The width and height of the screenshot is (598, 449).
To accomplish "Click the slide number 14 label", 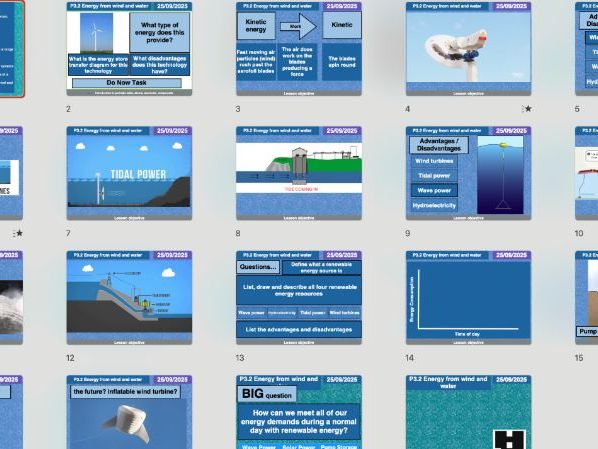I will coord(410,358).
